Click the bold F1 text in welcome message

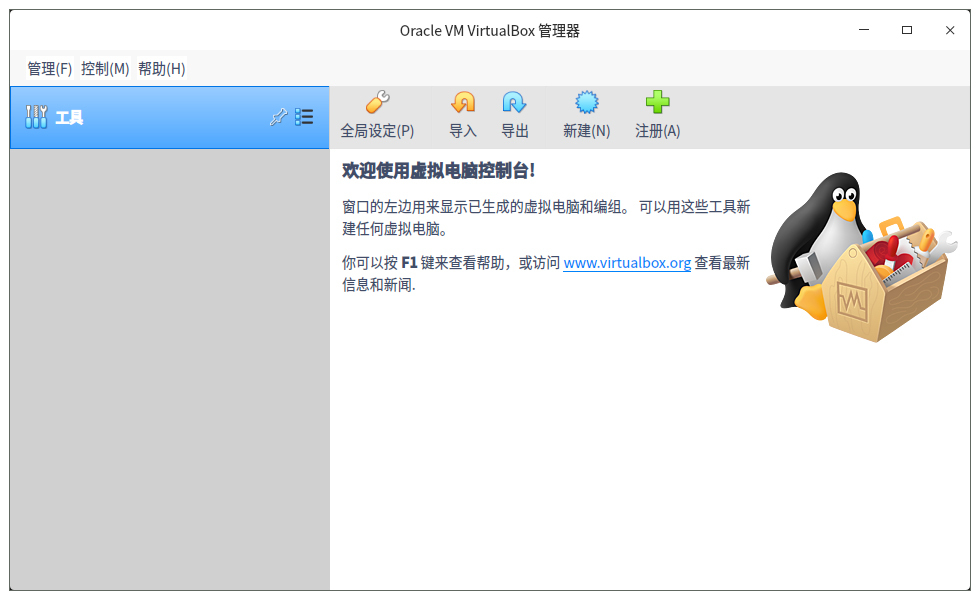pyautogui.click(x=408, y=263)
